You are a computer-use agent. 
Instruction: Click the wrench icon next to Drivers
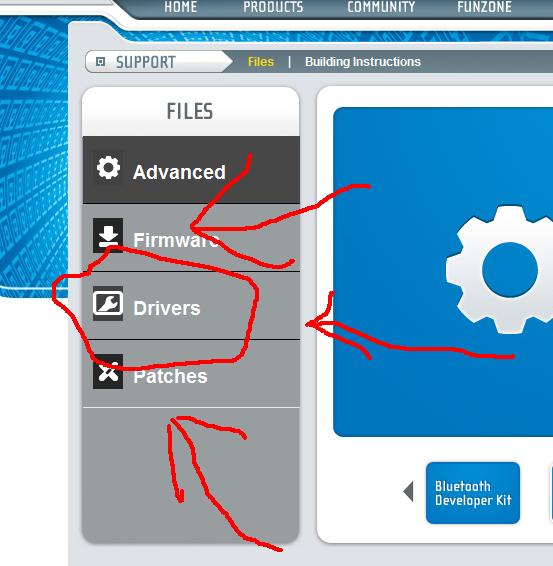coord(108,303)
